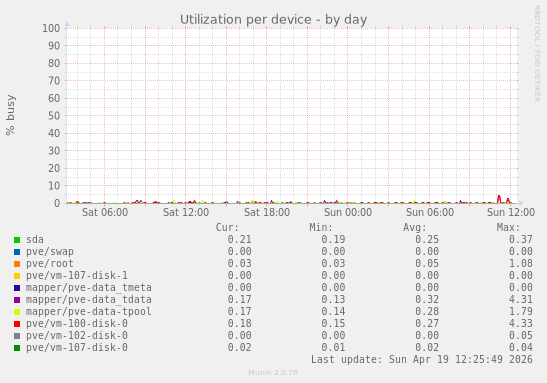This screenshot has height=383, width=547.
Task: Click the vm-102-disk-0 Max value 0.05
Action: click(x=520, y=336)
